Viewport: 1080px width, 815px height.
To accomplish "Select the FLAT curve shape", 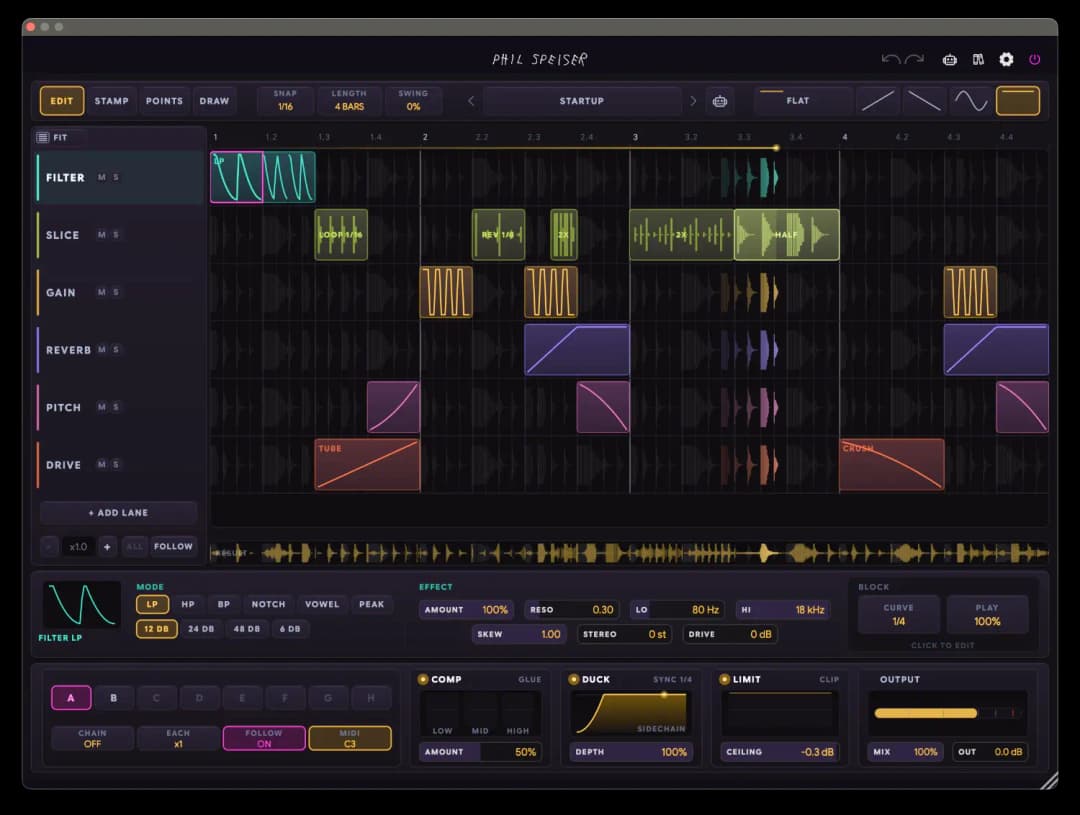I will tap(802, 101).
